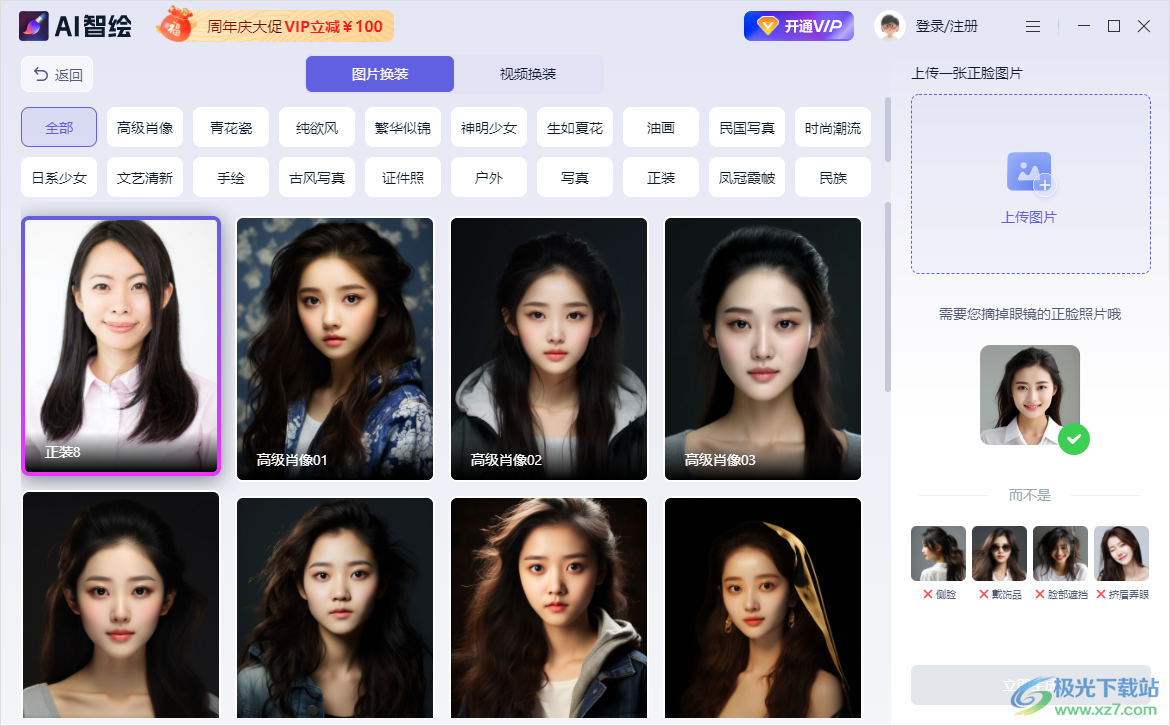The image size is (1170, 726).
Task: Click the upload image icon in dropzone
Action: click(x=1029, y=172)
